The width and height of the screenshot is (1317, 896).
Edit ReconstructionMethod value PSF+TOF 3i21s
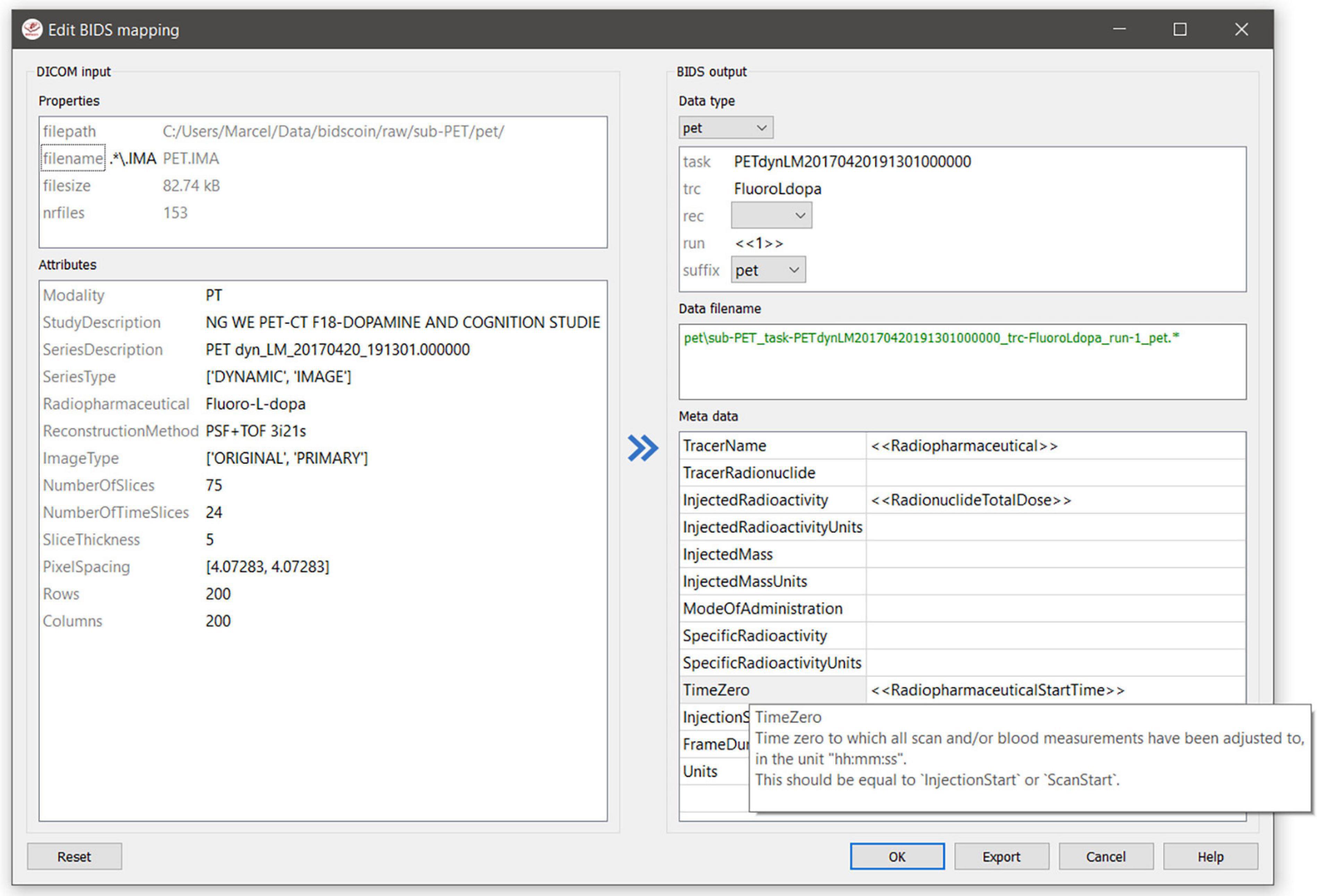tap(256, 431)
